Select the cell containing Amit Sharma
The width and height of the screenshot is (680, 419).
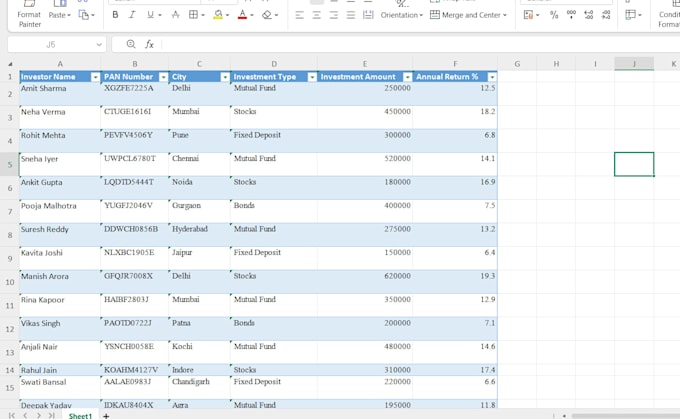point(60,94)
